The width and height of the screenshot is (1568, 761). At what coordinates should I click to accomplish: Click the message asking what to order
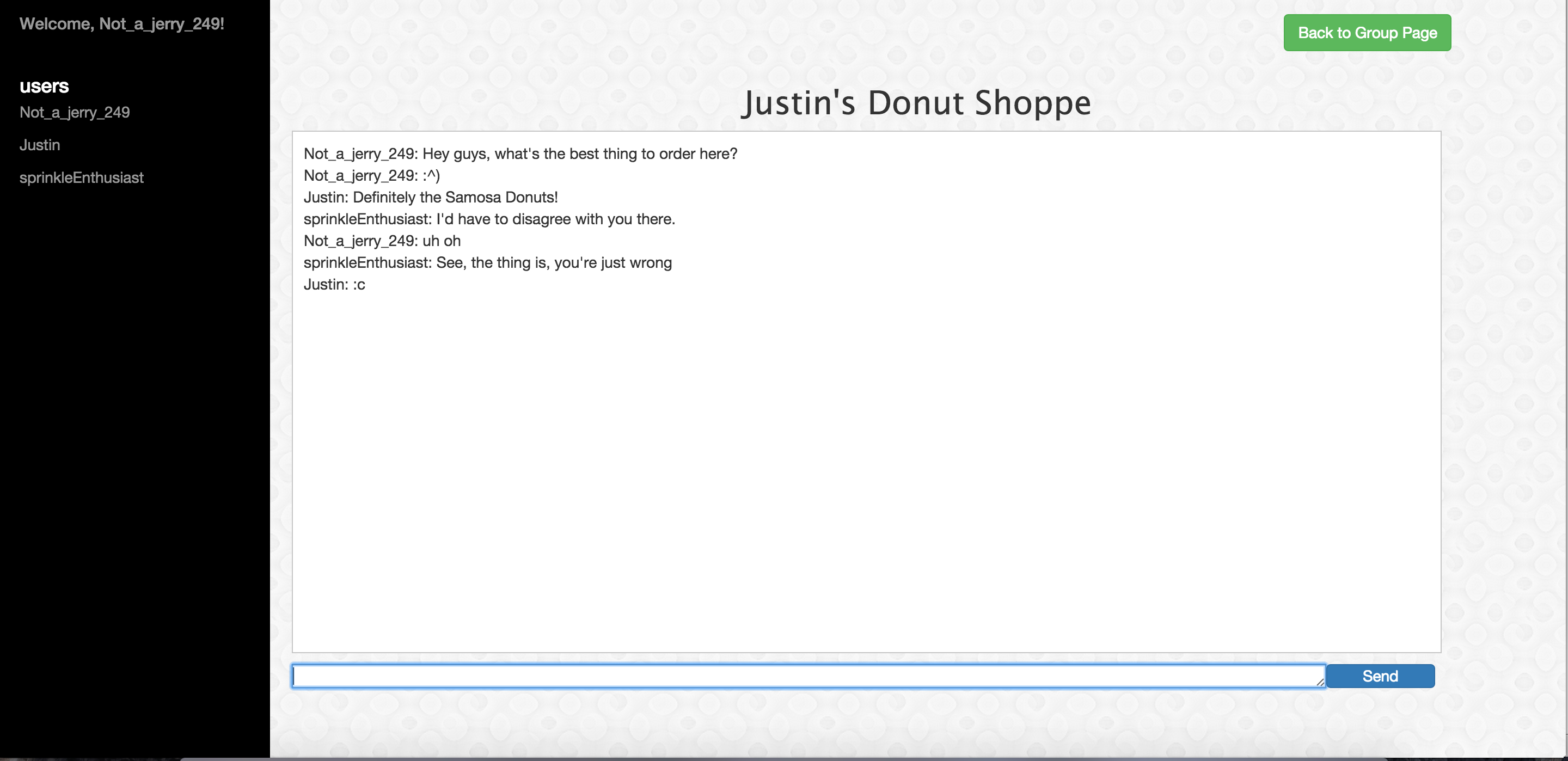520,154
